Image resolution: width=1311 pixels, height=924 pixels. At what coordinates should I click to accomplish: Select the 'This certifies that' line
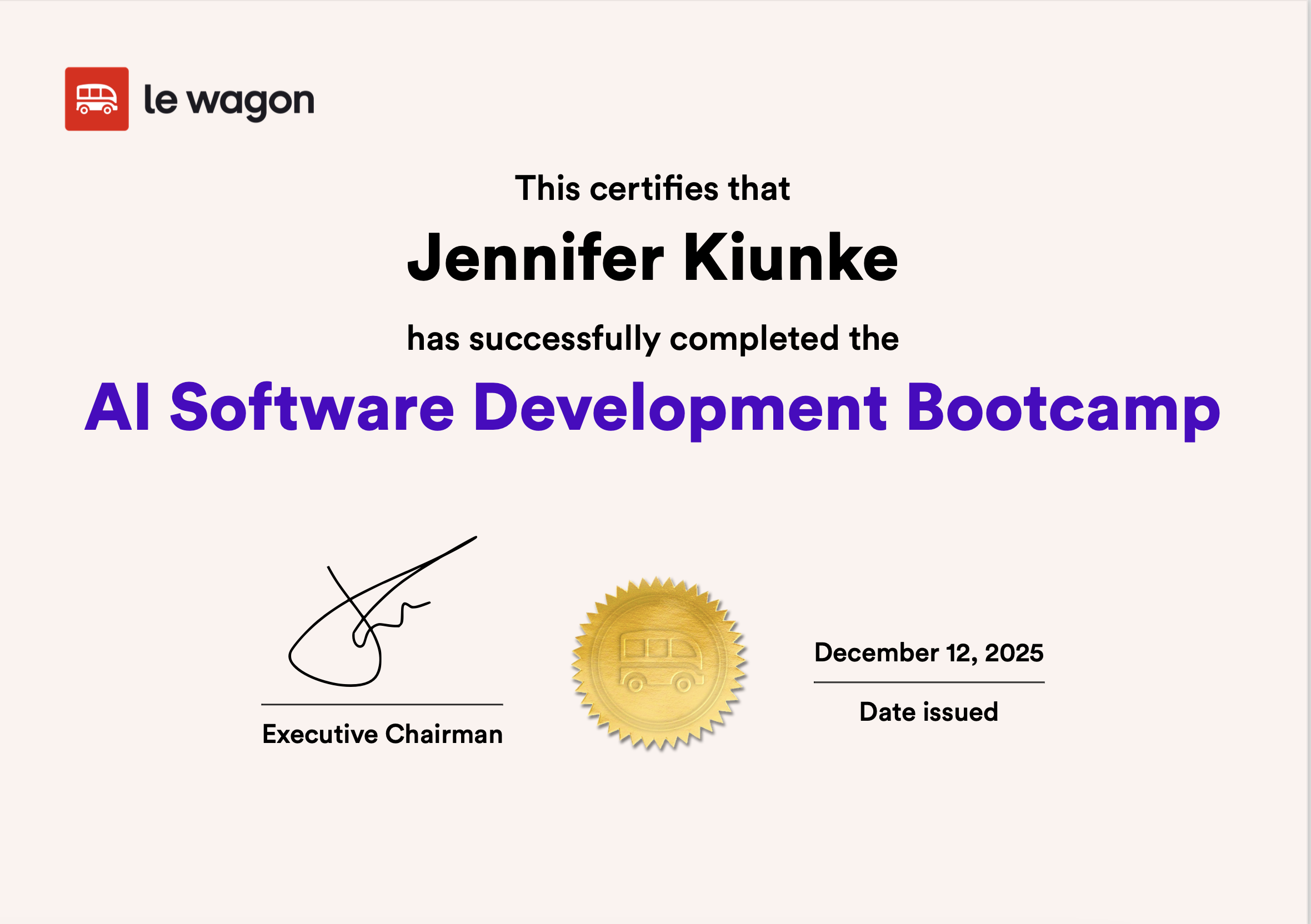[x=652, y=188]
